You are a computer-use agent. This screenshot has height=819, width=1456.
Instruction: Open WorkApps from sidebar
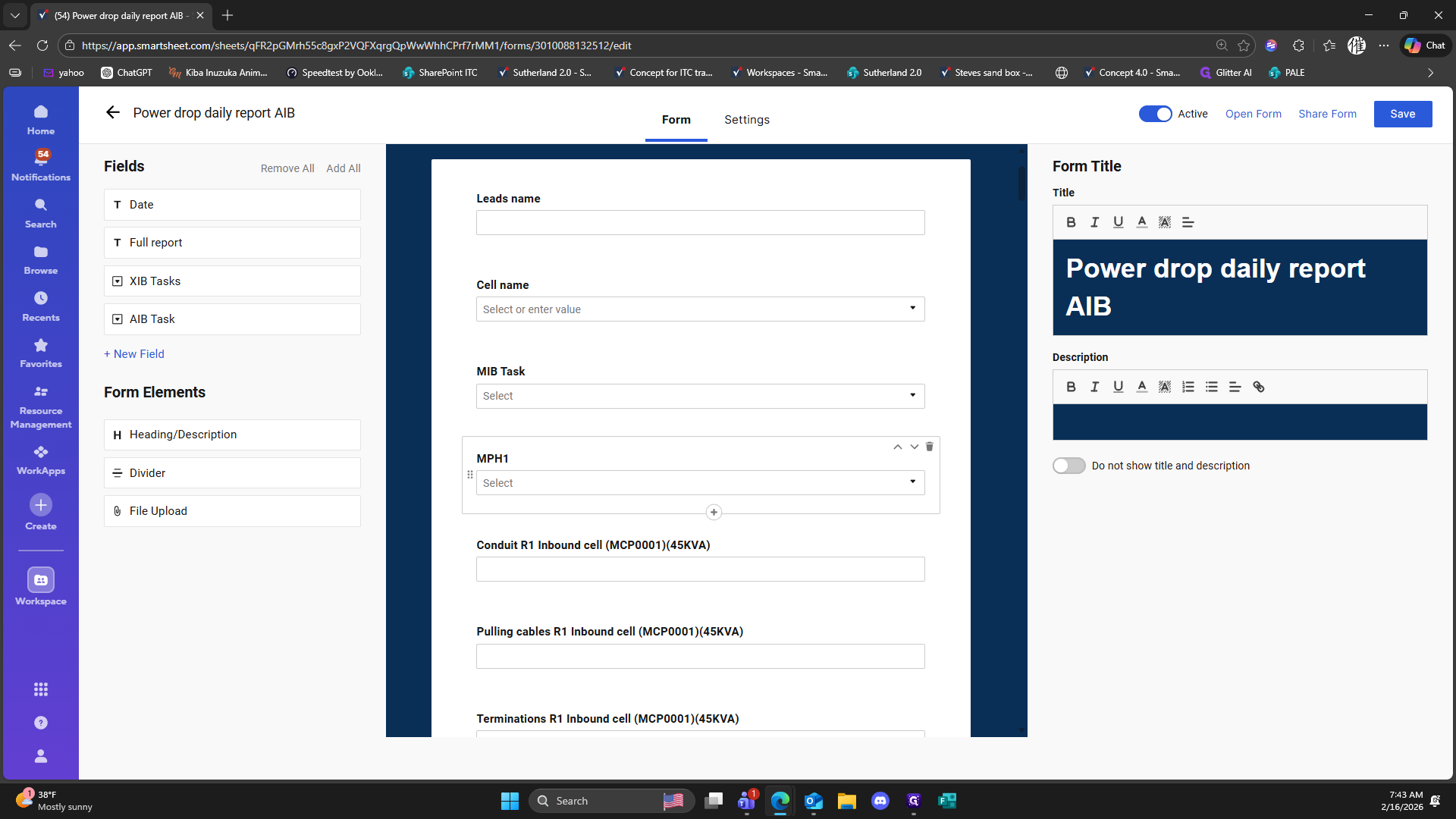pyautogui.click(x=41, y=460)
